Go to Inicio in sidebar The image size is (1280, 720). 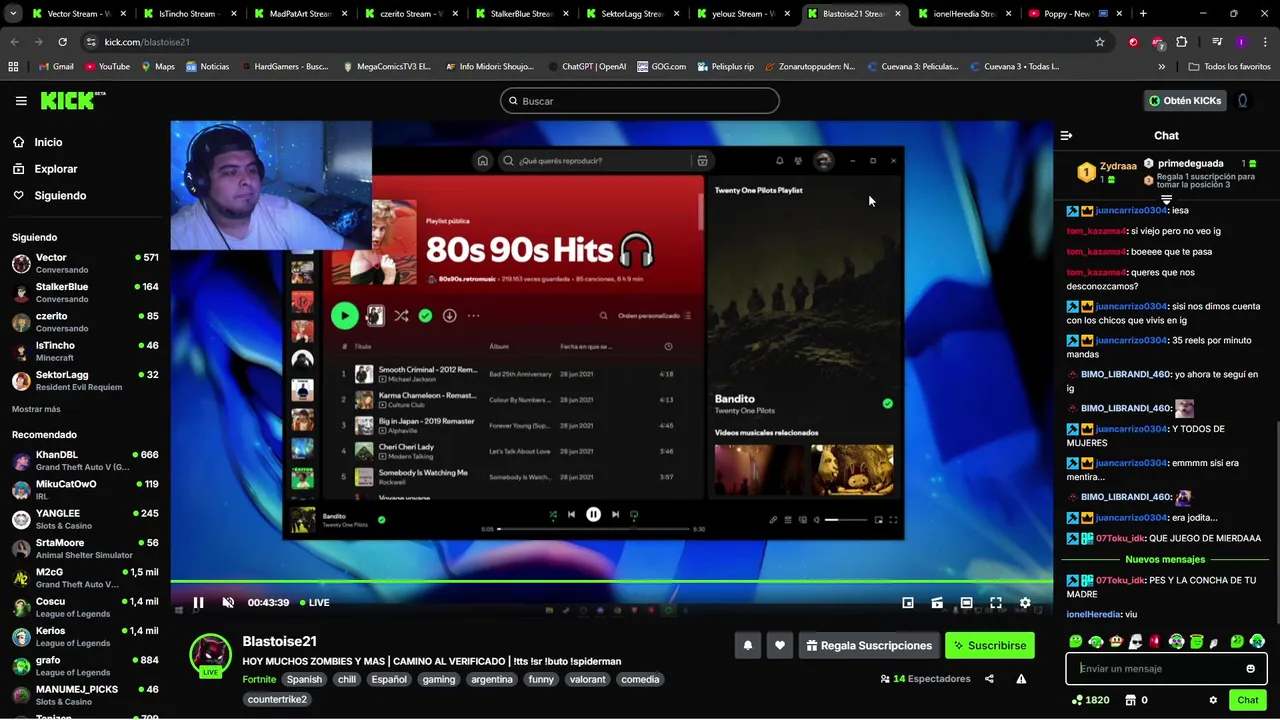48,142
